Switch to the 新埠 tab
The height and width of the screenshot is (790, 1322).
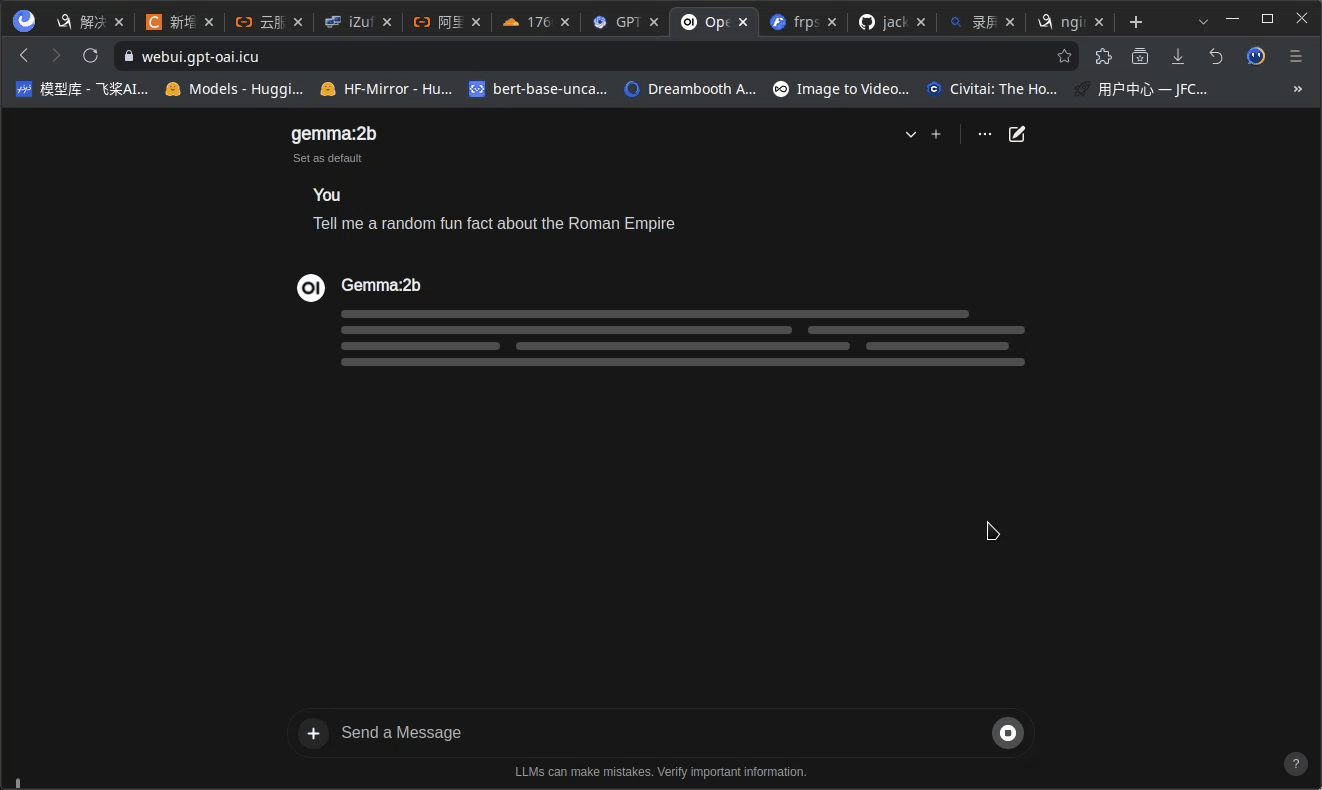coord(180,22)
